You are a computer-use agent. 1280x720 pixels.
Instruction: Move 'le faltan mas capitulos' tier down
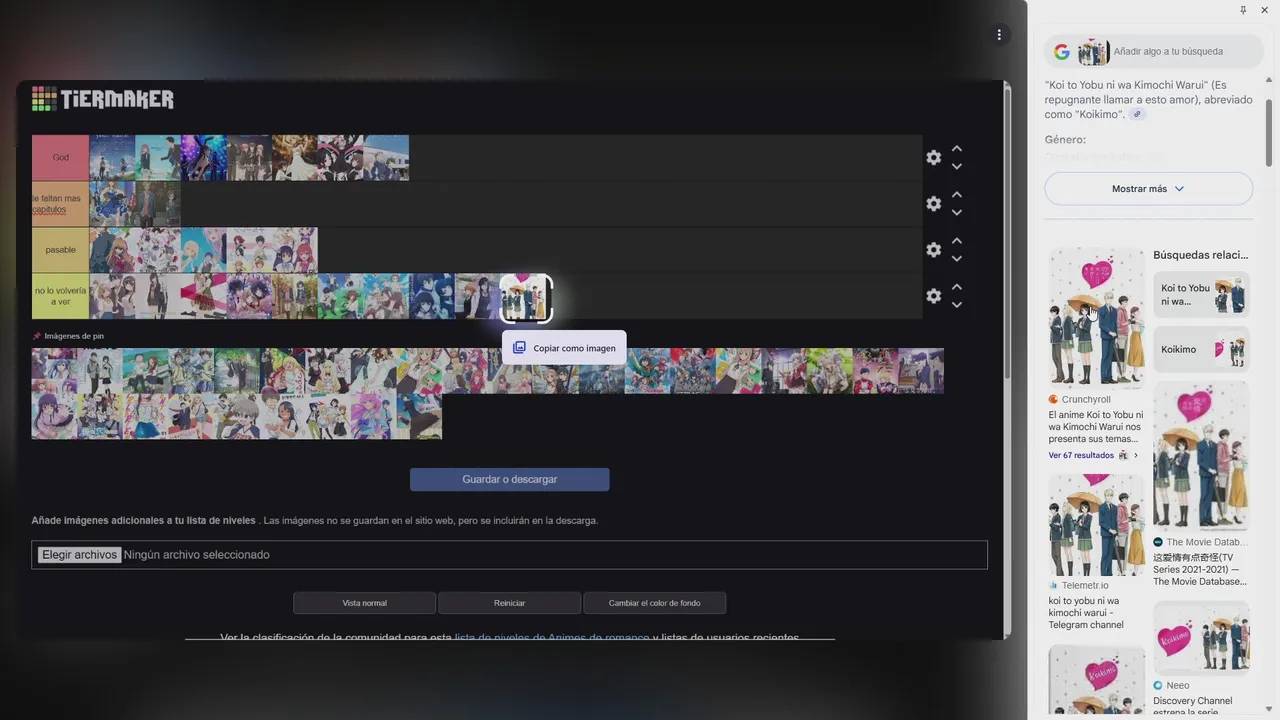(x=957, y=212)
